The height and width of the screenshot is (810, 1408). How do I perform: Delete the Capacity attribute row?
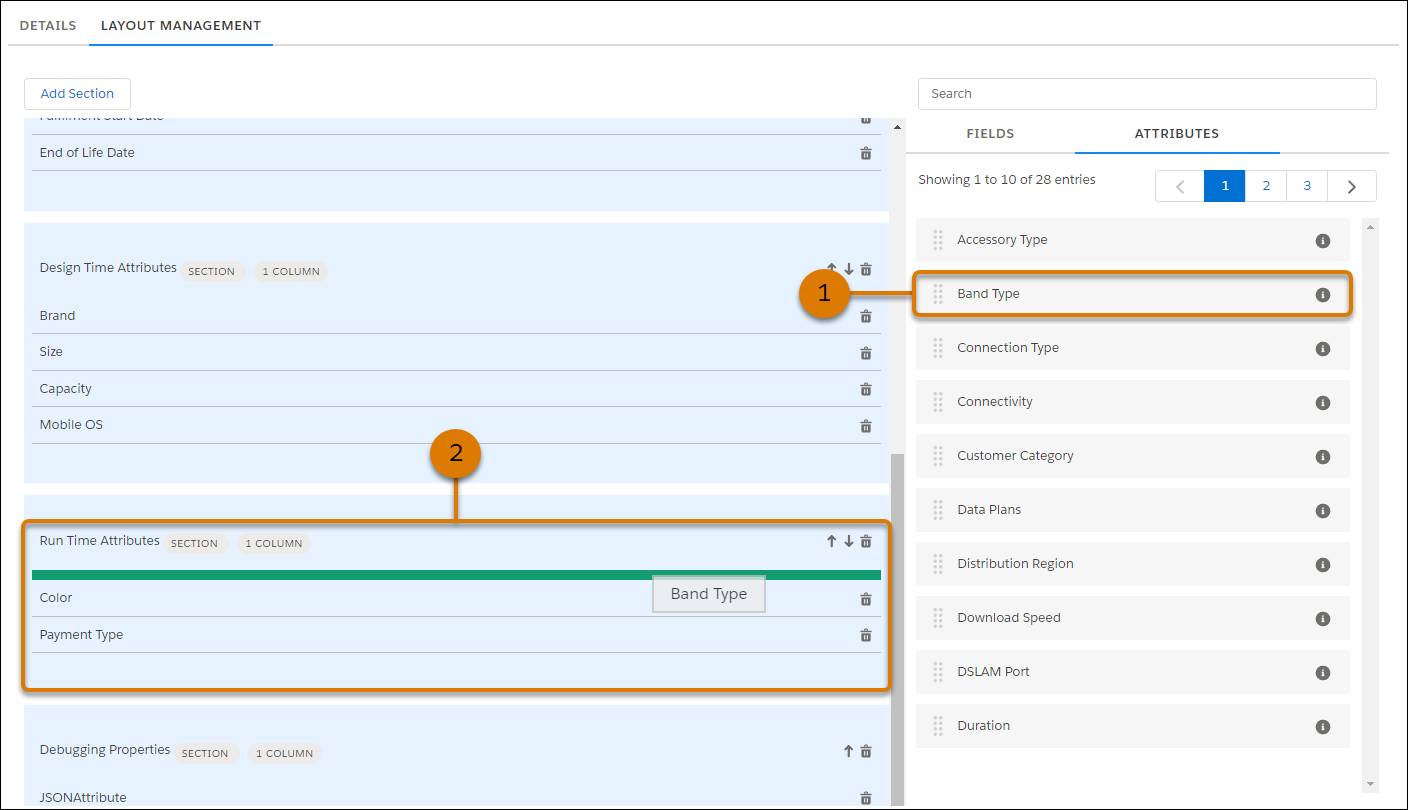[x=866, y=389]
